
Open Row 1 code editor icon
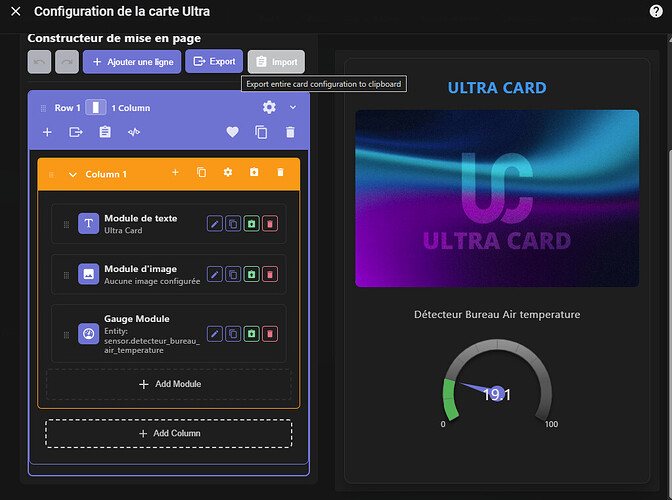click(x=134, y=132)
